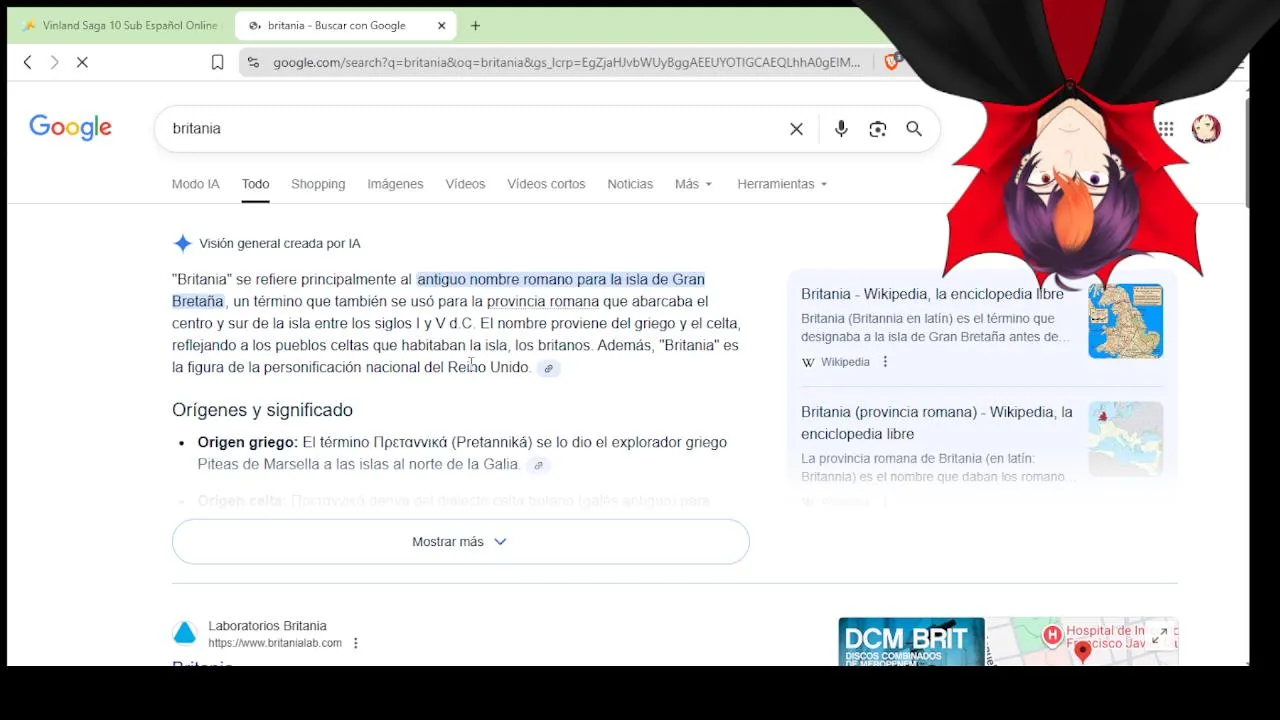Open the Vídeos results tab

[465, 184]
